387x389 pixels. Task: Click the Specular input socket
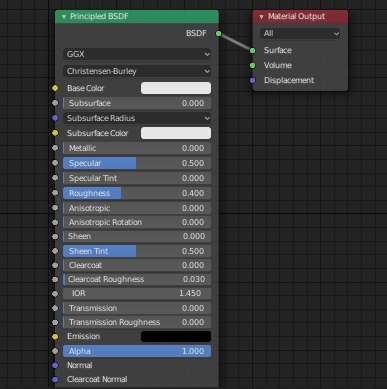coord(55,163)
